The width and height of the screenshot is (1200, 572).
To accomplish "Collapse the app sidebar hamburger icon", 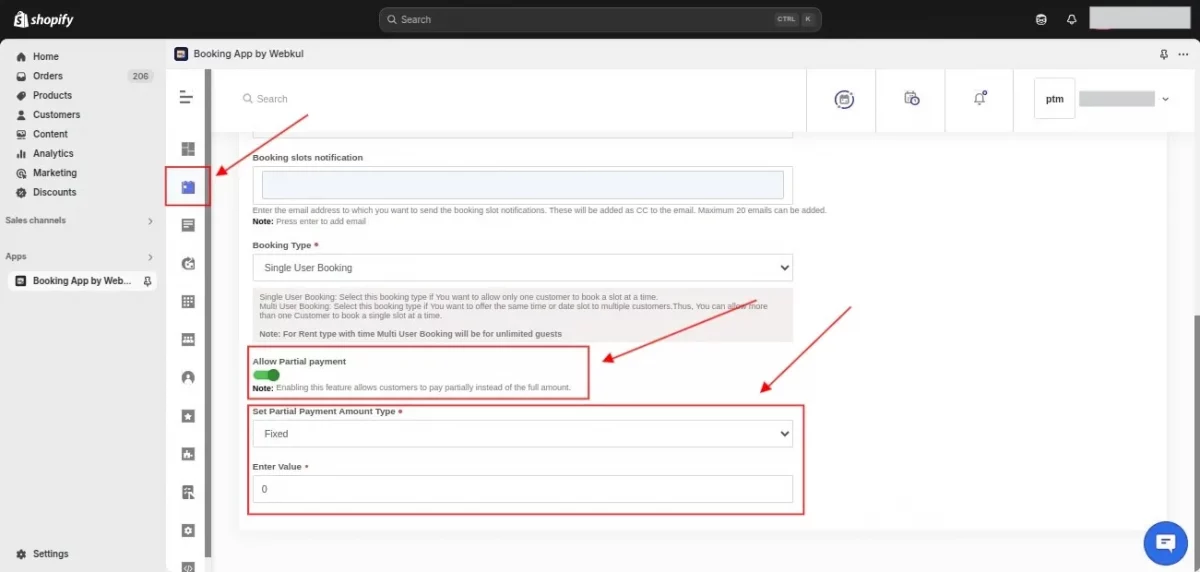I will pos(186,97).
